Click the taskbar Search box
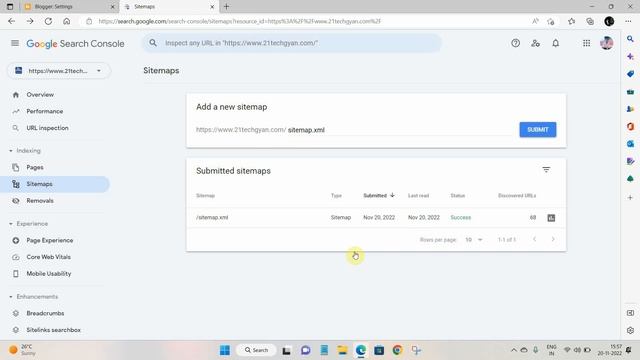This screenshot has width=640, height=360. click(257, 350)
